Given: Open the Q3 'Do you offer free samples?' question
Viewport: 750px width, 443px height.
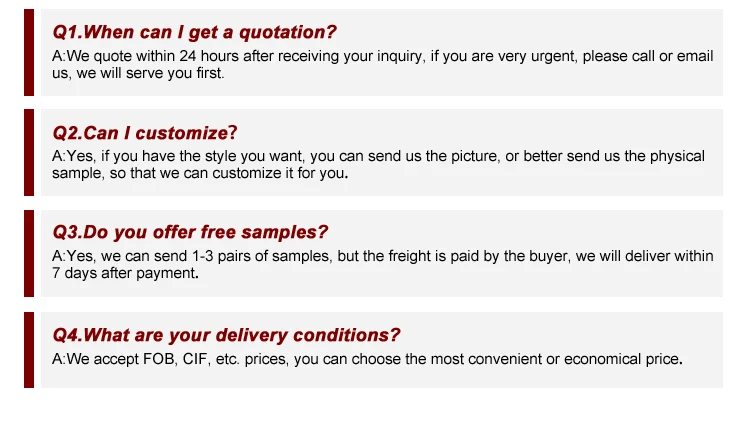Looking at the screenshot, I should point(190,233).
